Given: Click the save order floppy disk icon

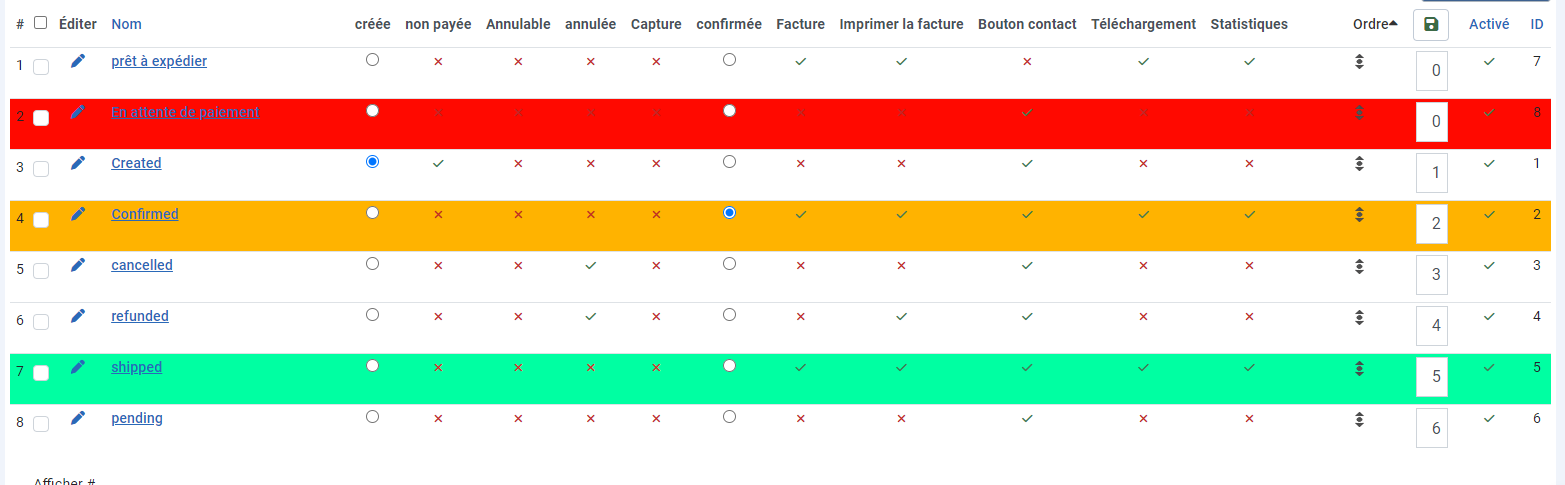Looking at the screenshot, I should coord(1431,24).
